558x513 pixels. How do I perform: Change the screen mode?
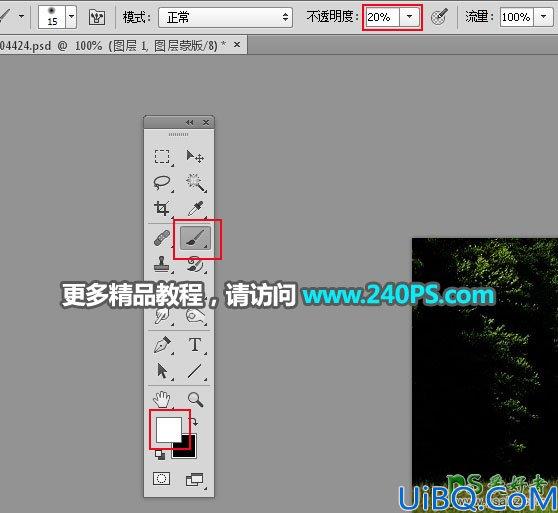pos(195,480)
